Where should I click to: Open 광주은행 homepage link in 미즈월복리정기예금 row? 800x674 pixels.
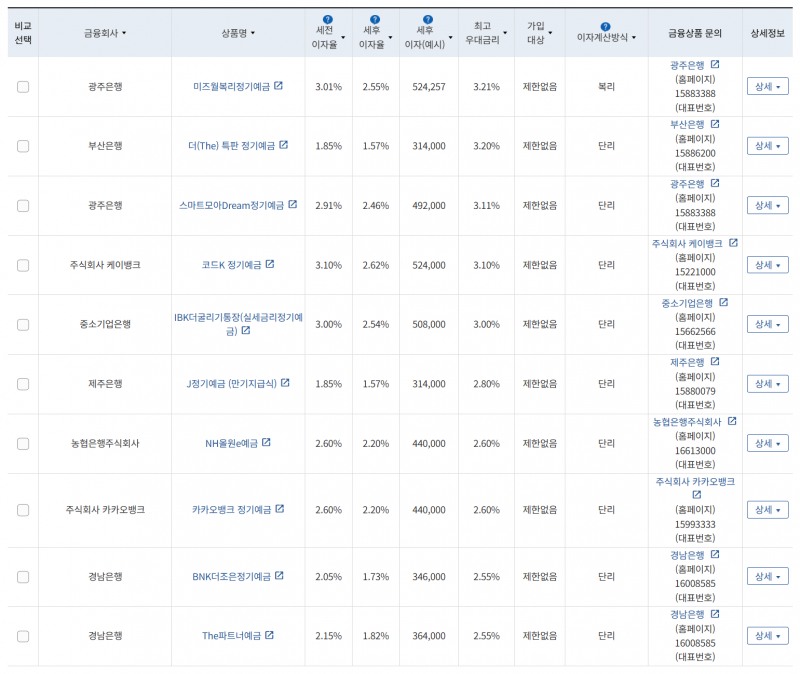coord(687,65)
